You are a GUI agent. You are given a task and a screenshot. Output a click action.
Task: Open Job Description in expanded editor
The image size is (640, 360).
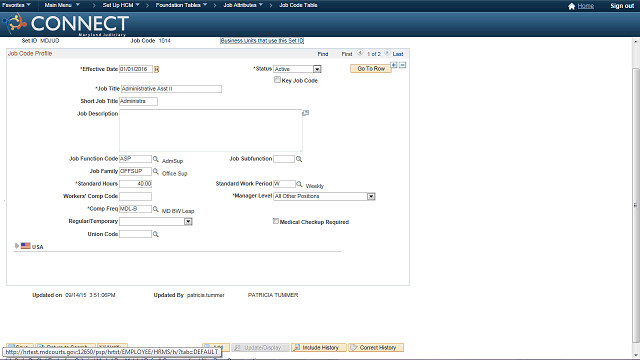pyautogui.click(x=306, y=113)
